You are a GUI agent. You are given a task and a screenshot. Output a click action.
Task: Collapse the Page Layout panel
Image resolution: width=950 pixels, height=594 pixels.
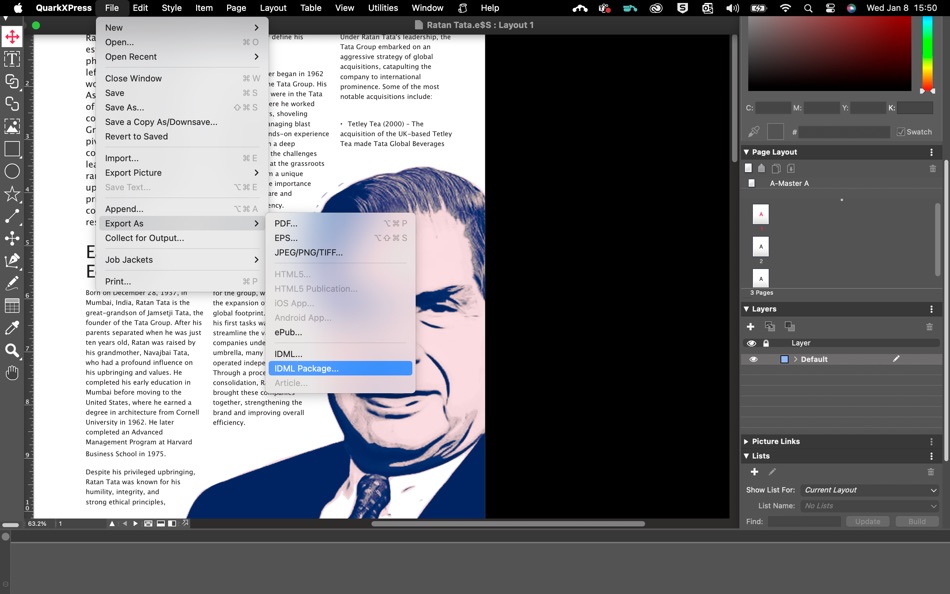tap(746, 152)
